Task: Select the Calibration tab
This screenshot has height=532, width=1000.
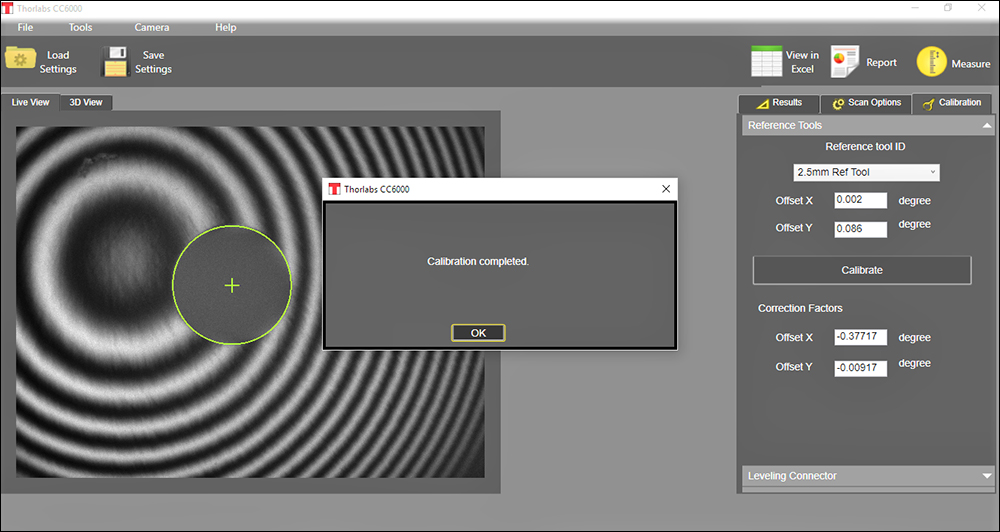Action: tap(951, 103)
